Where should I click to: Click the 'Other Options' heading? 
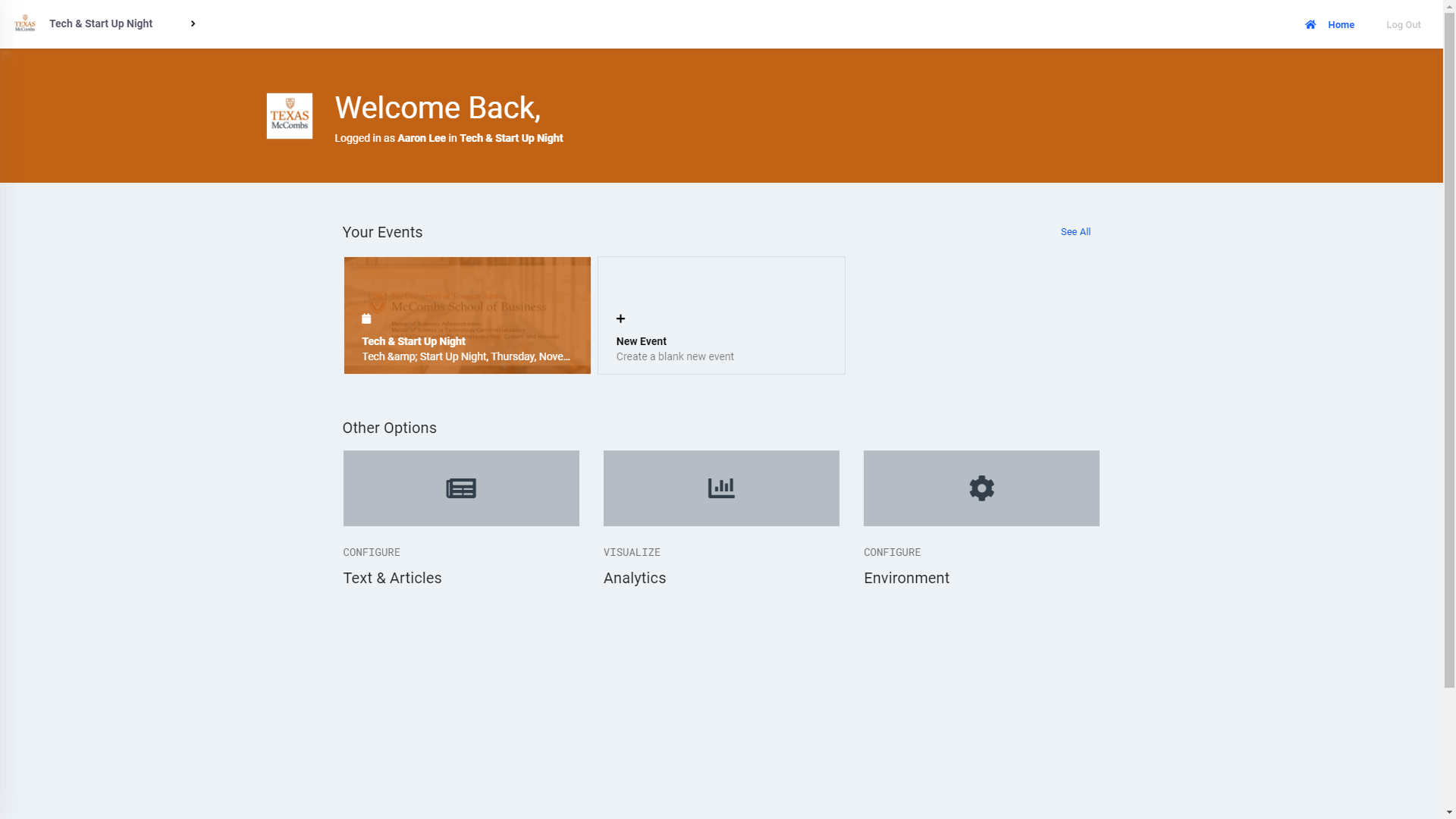[389, 428]
